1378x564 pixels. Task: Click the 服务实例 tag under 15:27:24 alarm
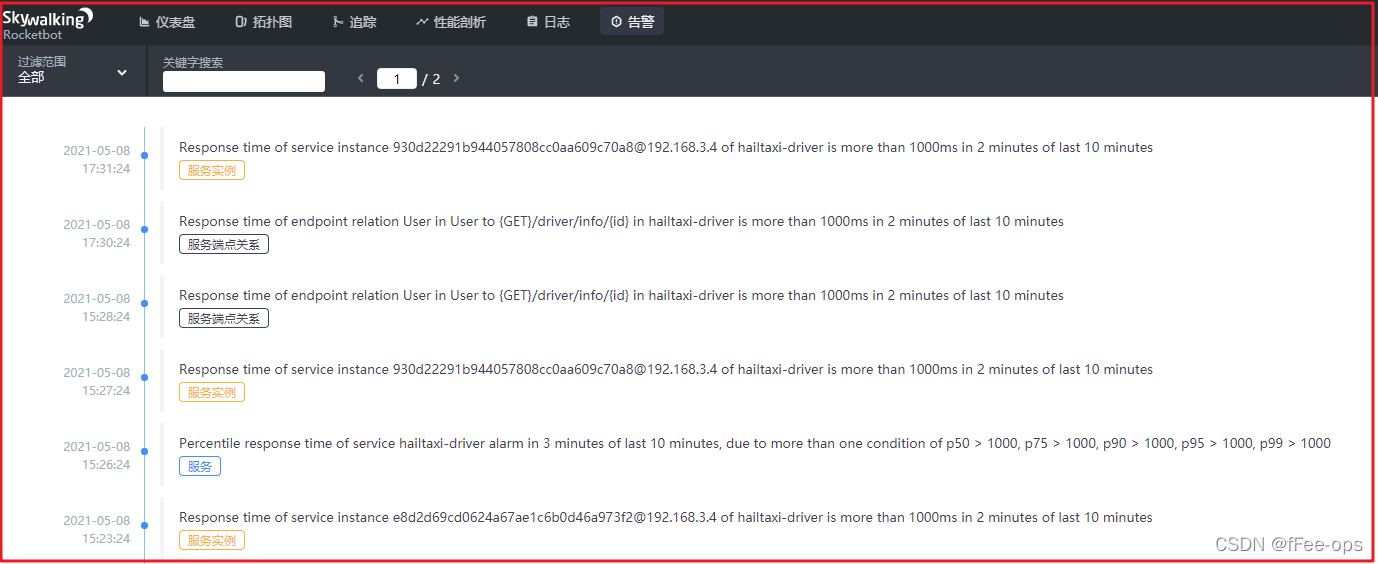click(212, 392)
